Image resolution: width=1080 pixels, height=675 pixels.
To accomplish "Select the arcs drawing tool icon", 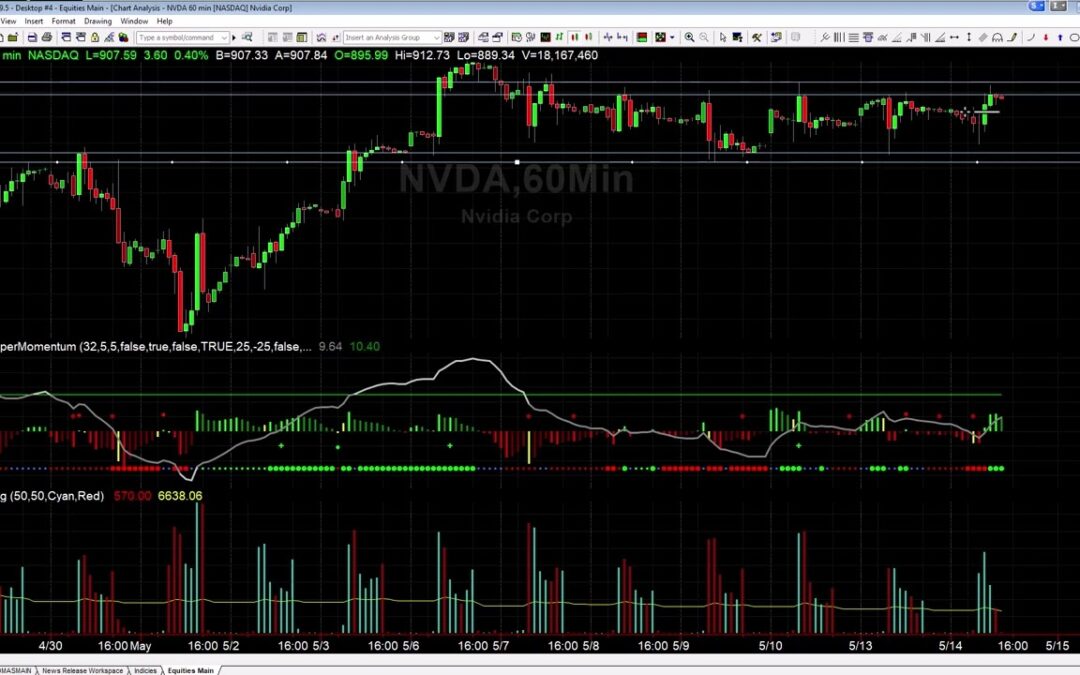I will [x=997, y=38].
